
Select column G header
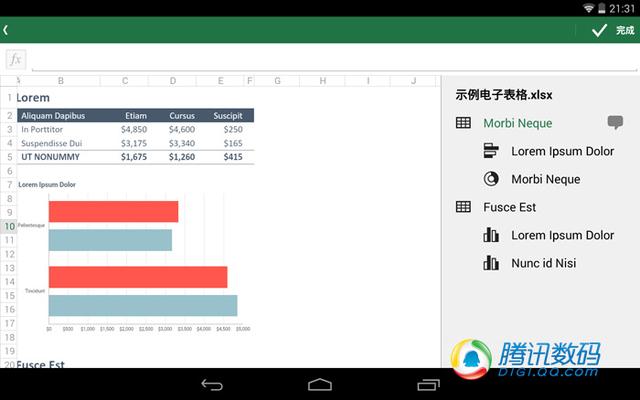(277, 81)
